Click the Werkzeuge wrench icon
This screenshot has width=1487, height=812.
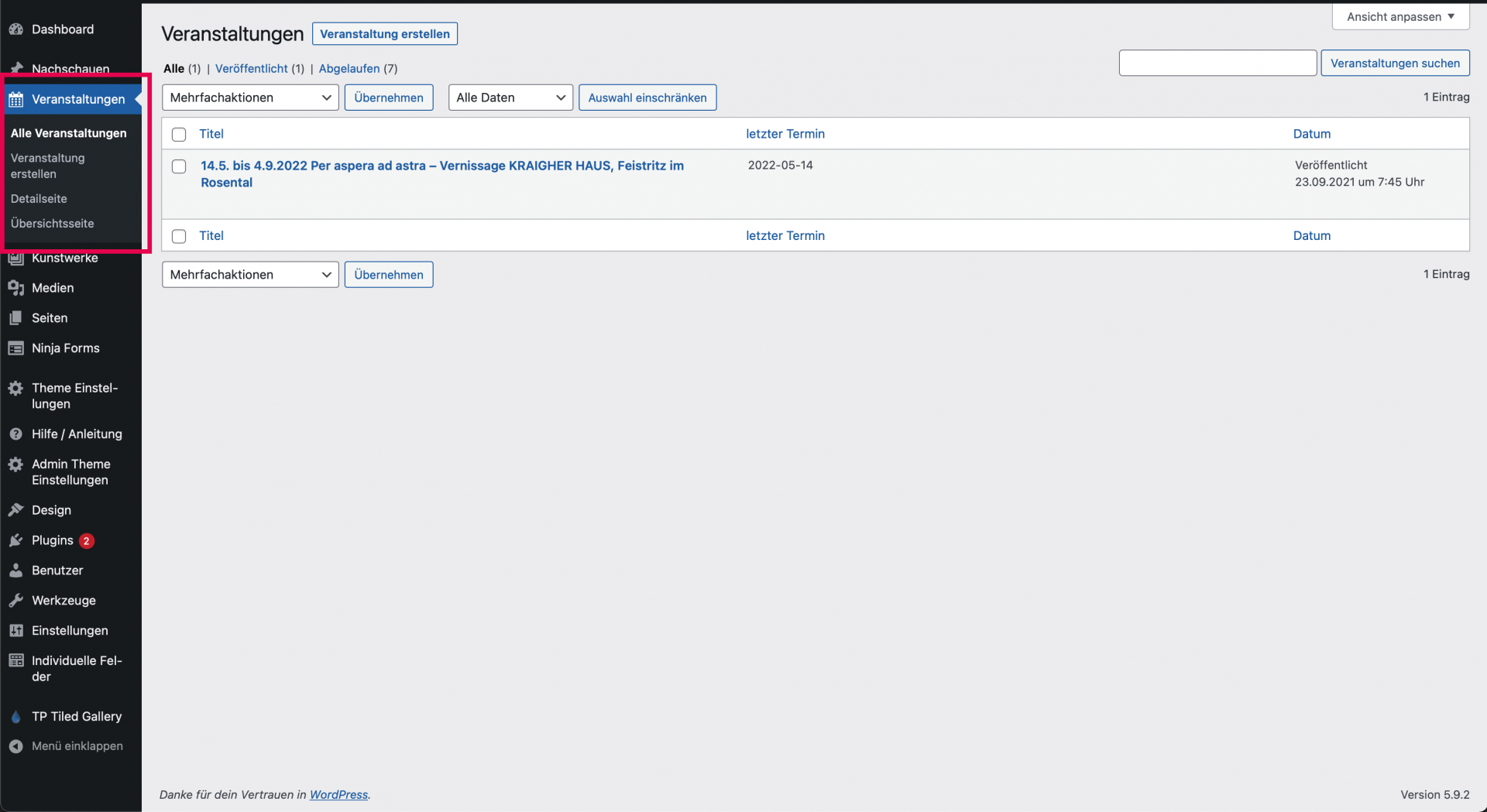[15, 601]
